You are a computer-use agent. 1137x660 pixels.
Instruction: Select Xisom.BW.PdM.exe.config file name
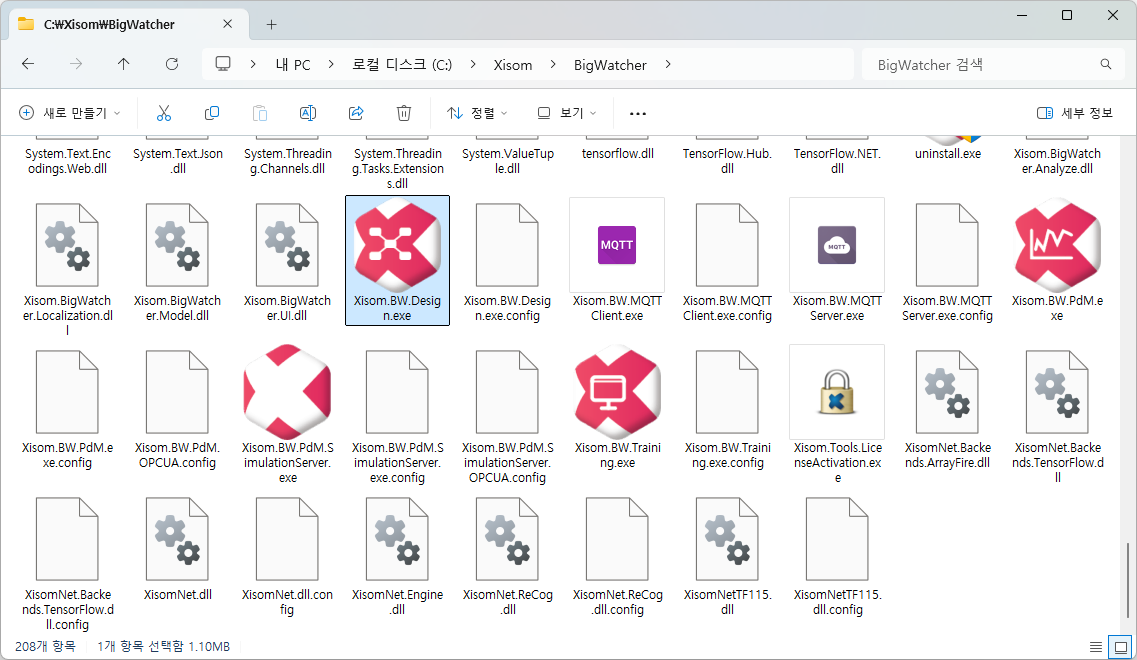[67, 455]
